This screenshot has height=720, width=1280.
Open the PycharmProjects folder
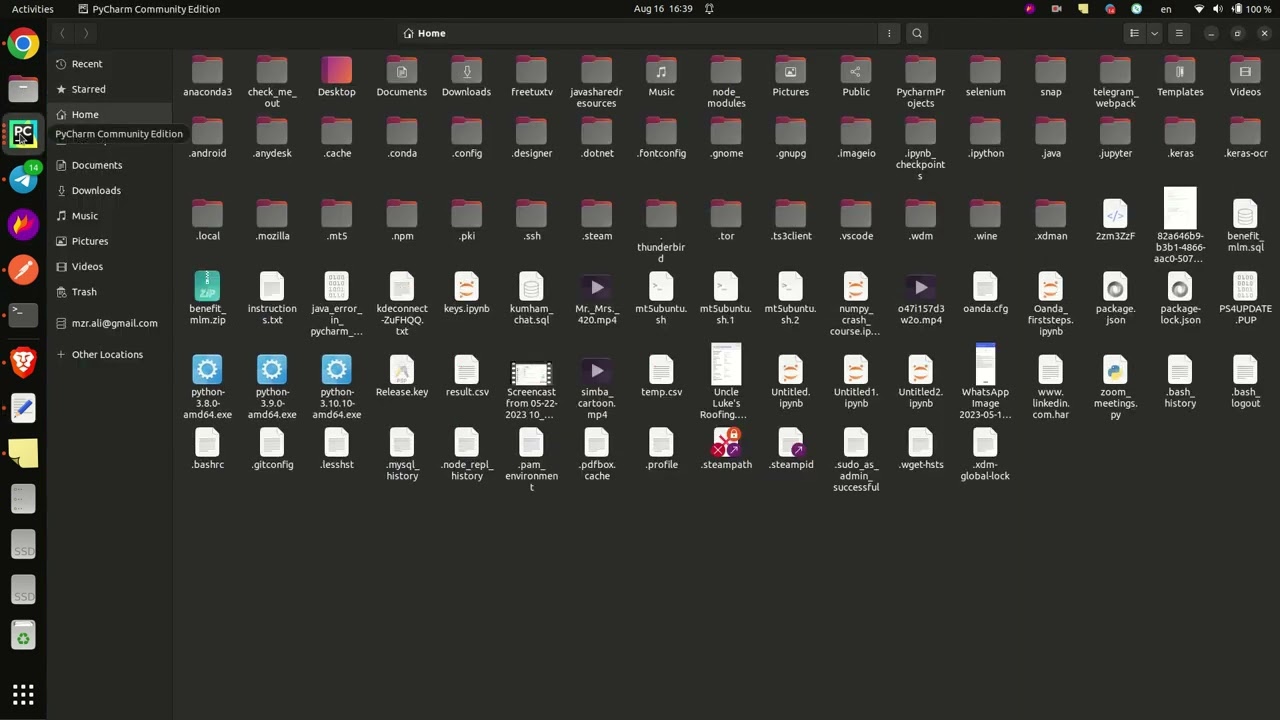point(921,83)
